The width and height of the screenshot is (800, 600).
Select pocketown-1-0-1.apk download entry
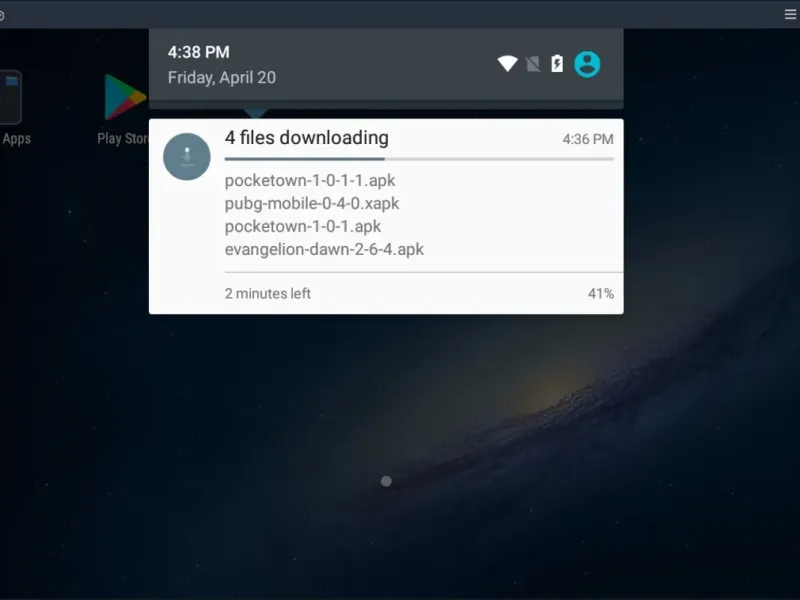pyautogui.click(x=303, y=227)
